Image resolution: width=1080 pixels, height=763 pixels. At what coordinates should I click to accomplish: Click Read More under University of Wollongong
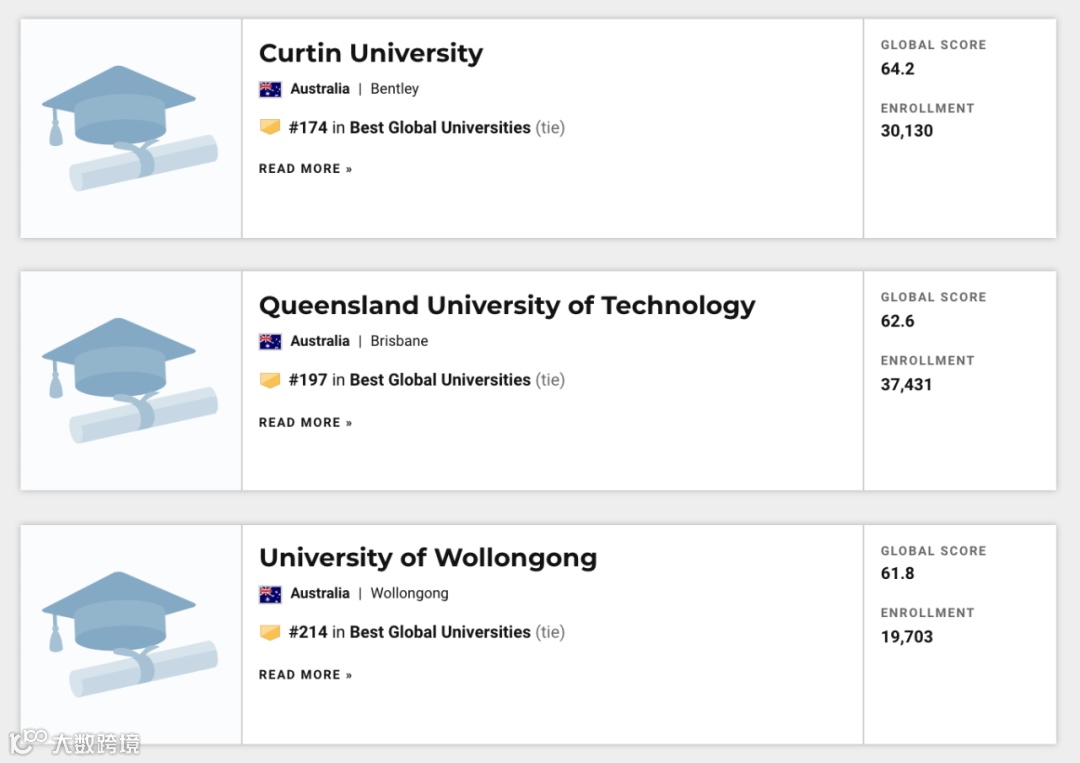(305, 675)
